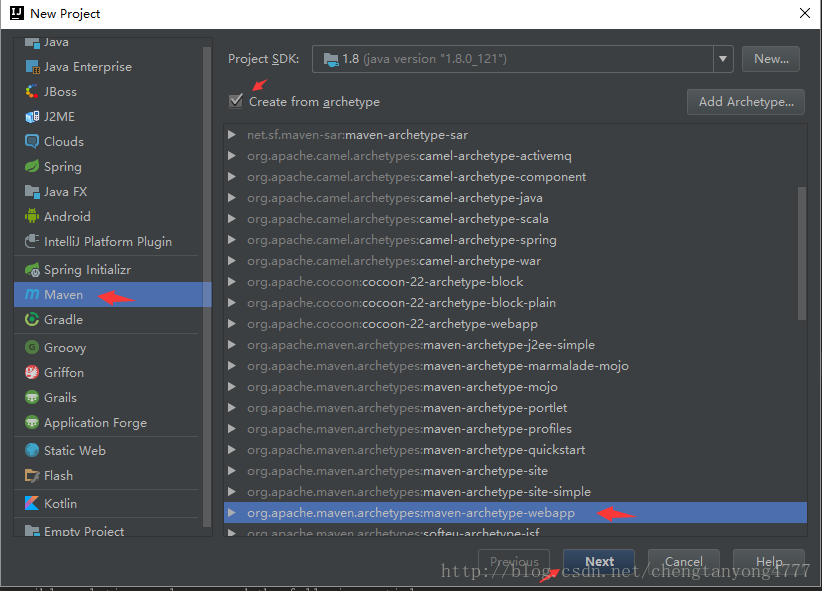Expand the maven-archetype-webapp node
822x591 pixels.
[232, 512]
